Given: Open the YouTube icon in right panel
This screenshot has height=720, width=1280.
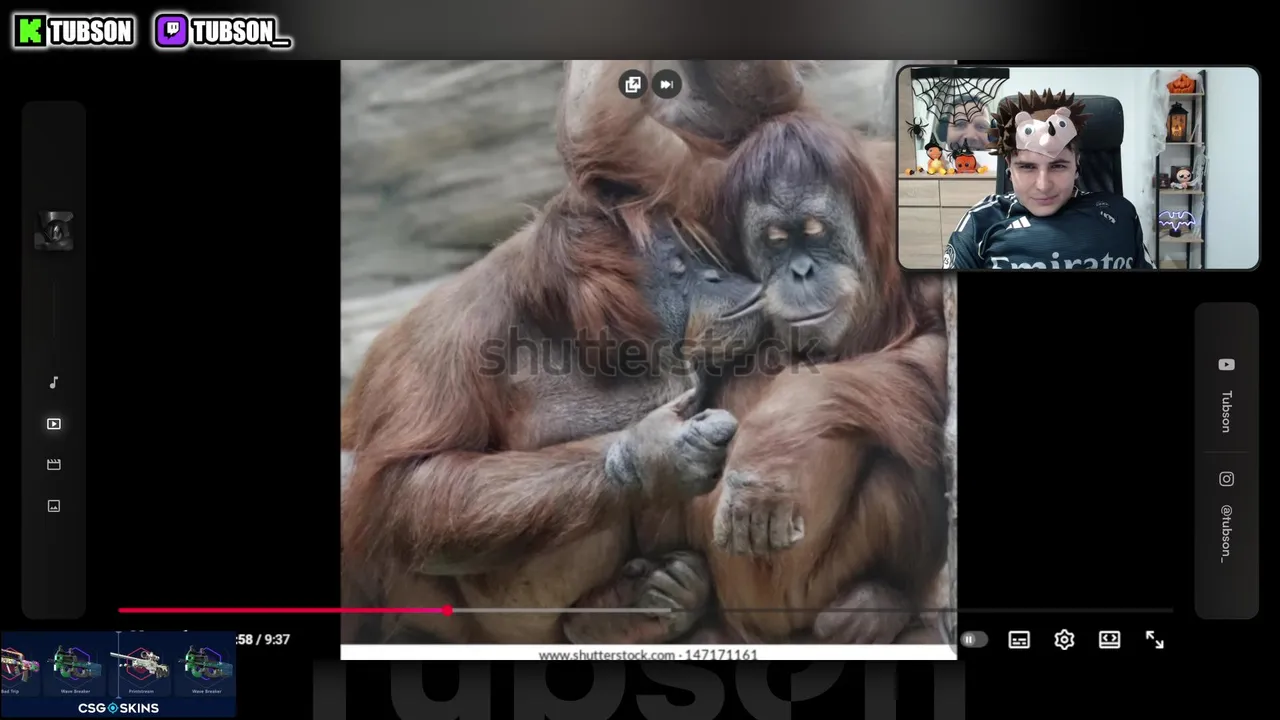Looking at the screenshot, I should coord(1226,365).
